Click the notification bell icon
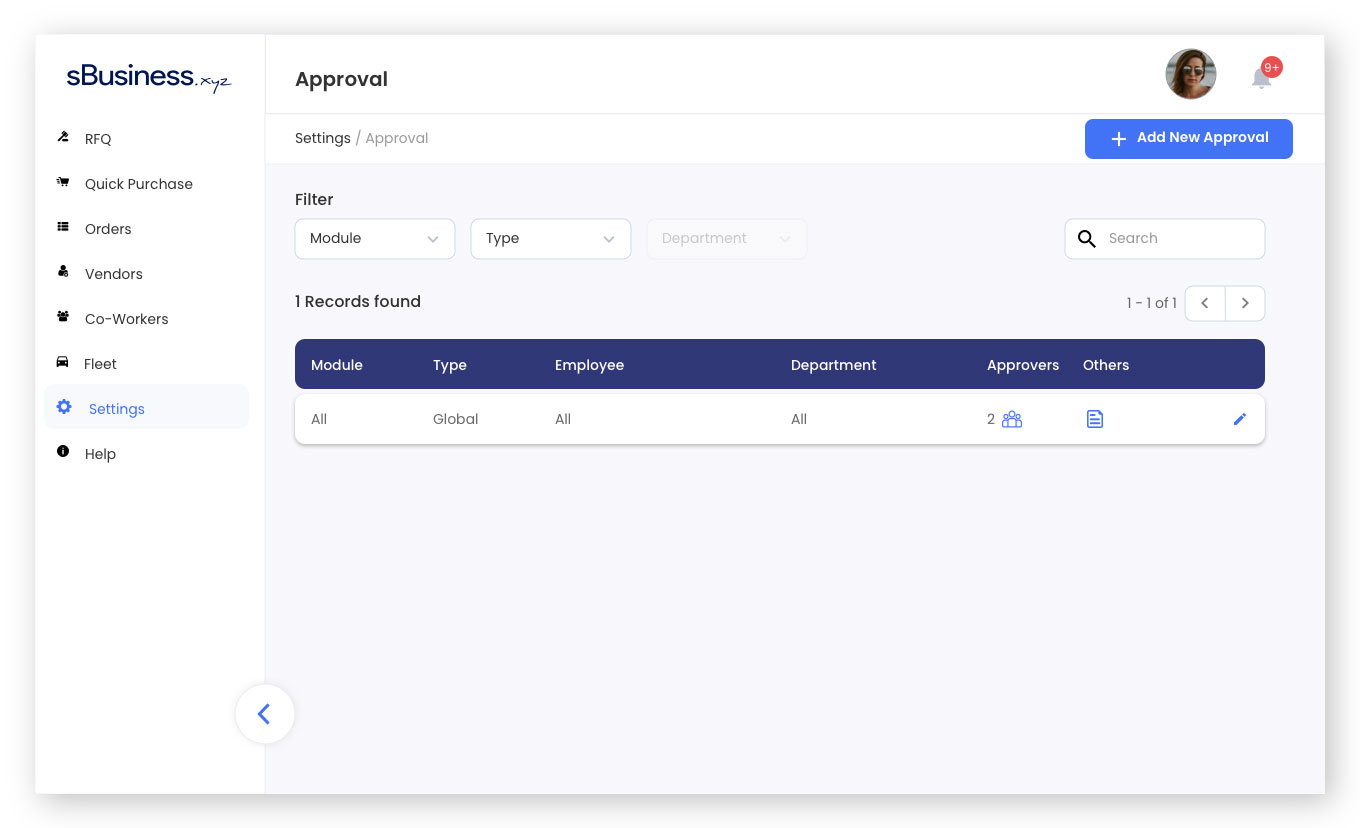 point(1261,78)
